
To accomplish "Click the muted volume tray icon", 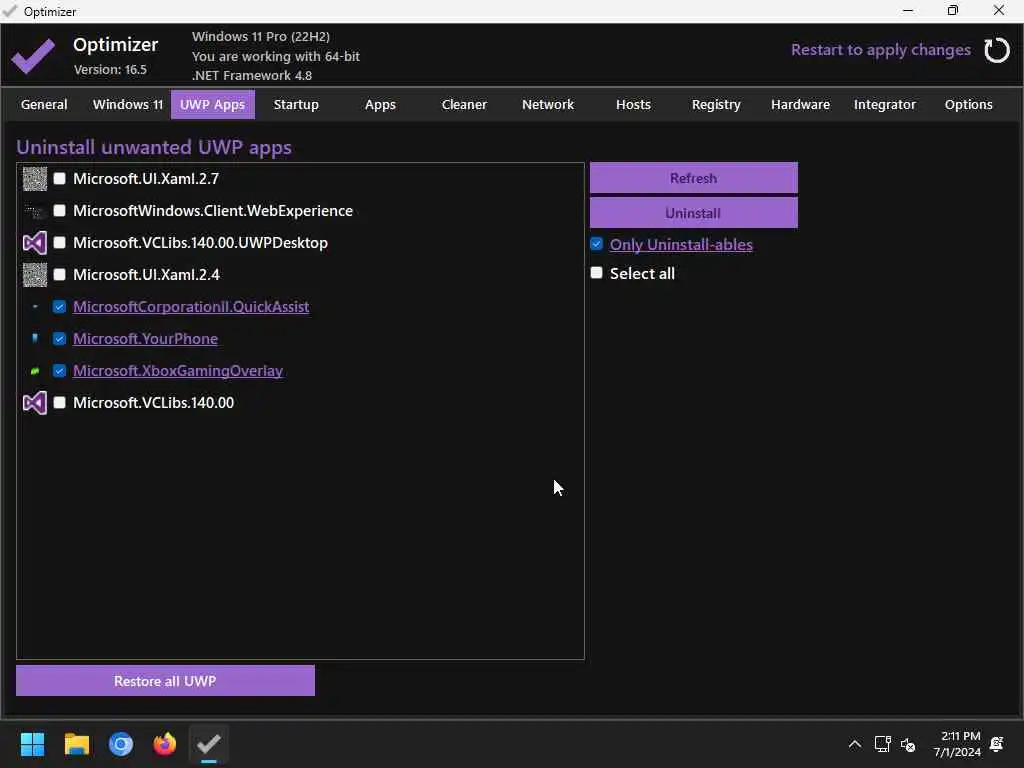I will pyautogui.click(x=908, y=744).
